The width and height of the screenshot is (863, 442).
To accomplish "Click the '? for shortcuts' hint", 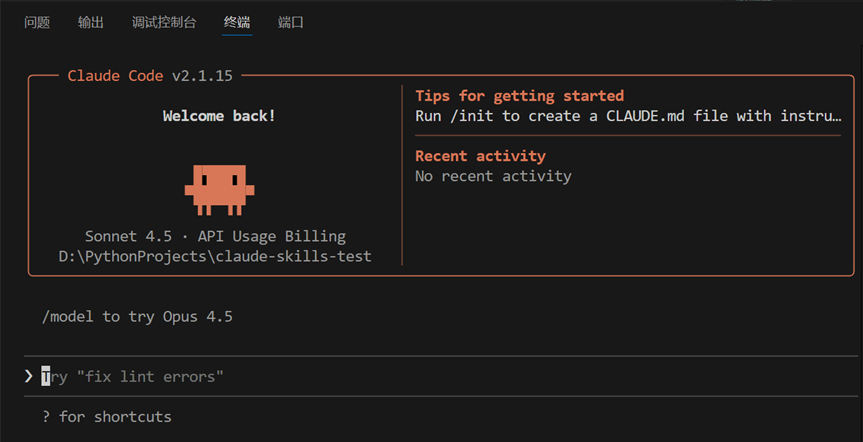I will (107, 417).
